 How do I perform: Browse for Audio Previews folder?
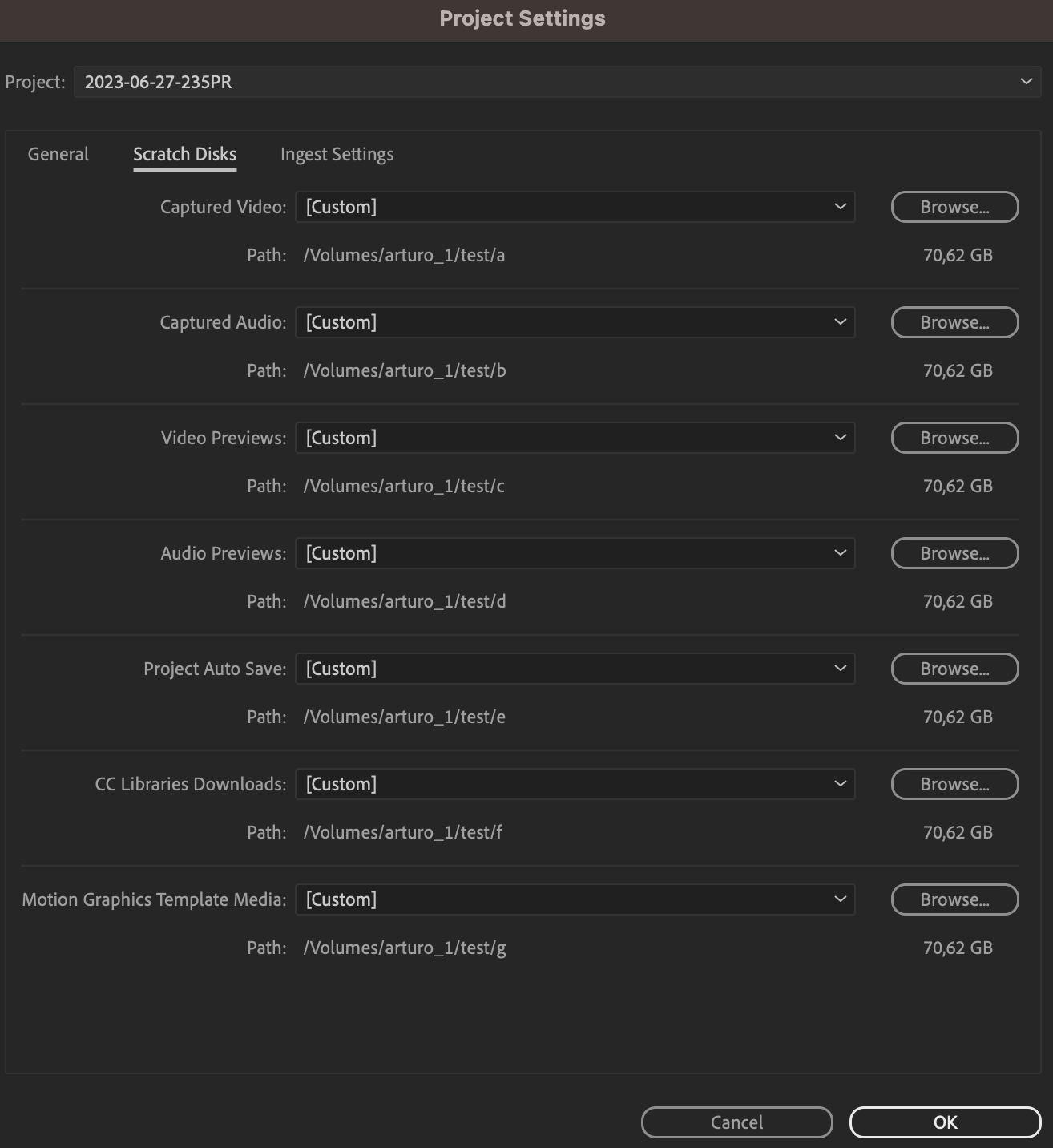[954, 553]
